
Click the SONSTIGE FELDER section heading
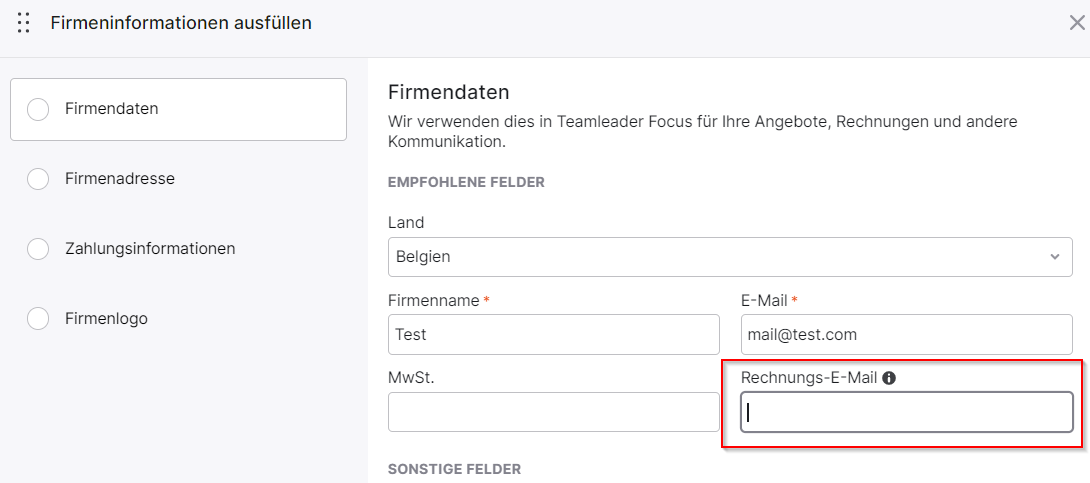[x=454, y=469]
